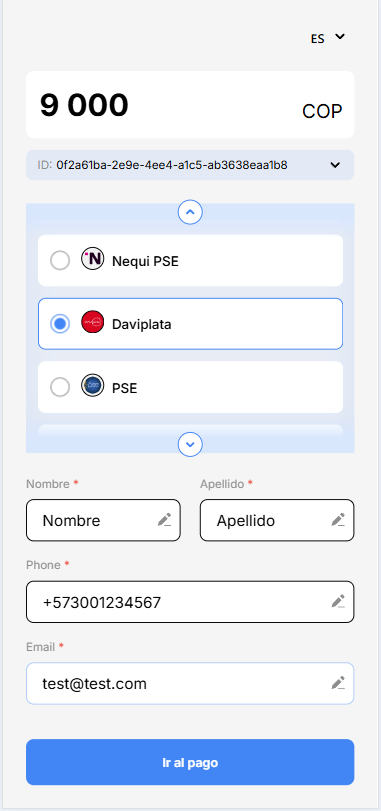This screenshot has height=811, width=381.
Task: Select the Daviplata radio button
Action: coord(60,324)
